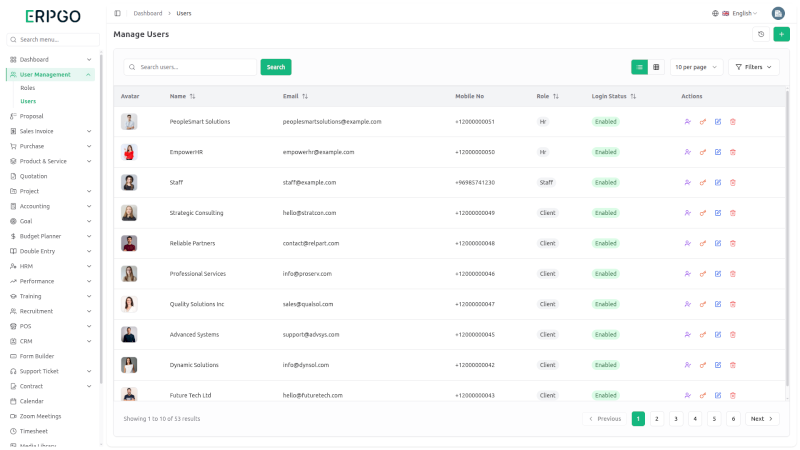Collapse the sidebar using the panel icon
This screenshot has height=450, width=800.
pyautogui.click(x=117, y=13)
